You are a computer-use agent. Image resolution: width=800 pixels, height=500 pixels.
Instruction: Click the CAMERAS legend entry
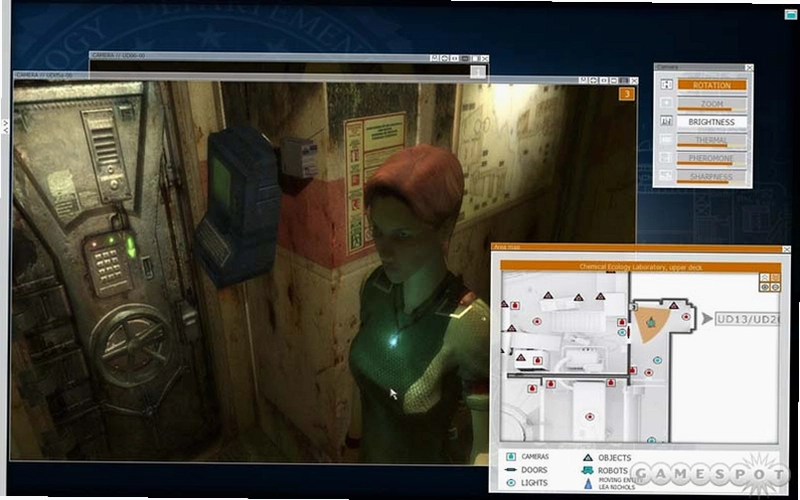click(528, 457)
